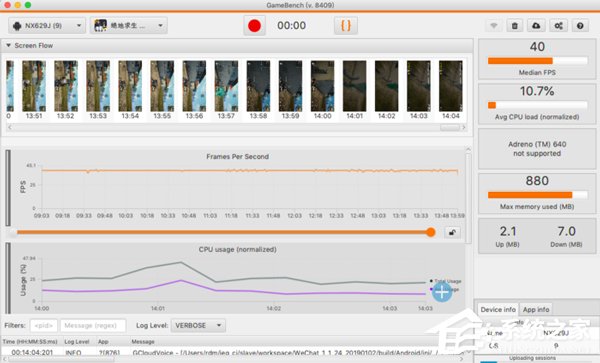Click the Max memory used panel
This screenshot has width=600, height=363.
tap(537, 193)
